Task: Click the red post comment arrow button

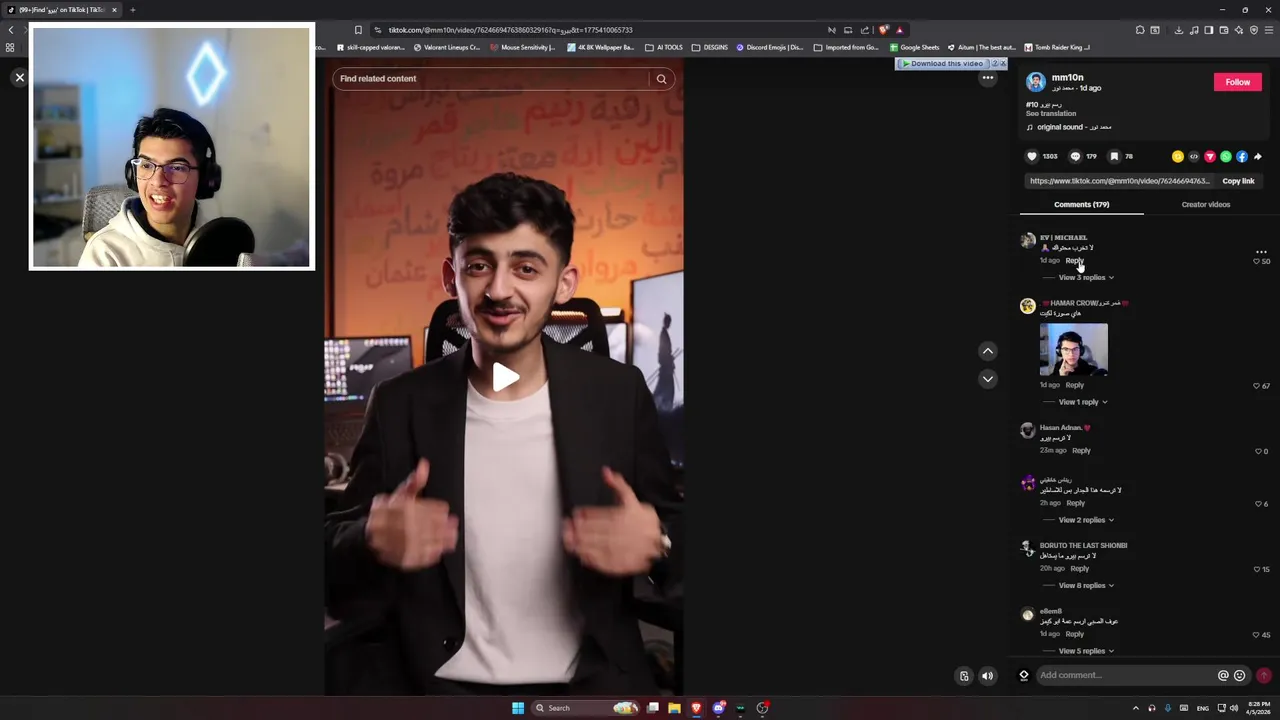Action: click(1264, 676)
